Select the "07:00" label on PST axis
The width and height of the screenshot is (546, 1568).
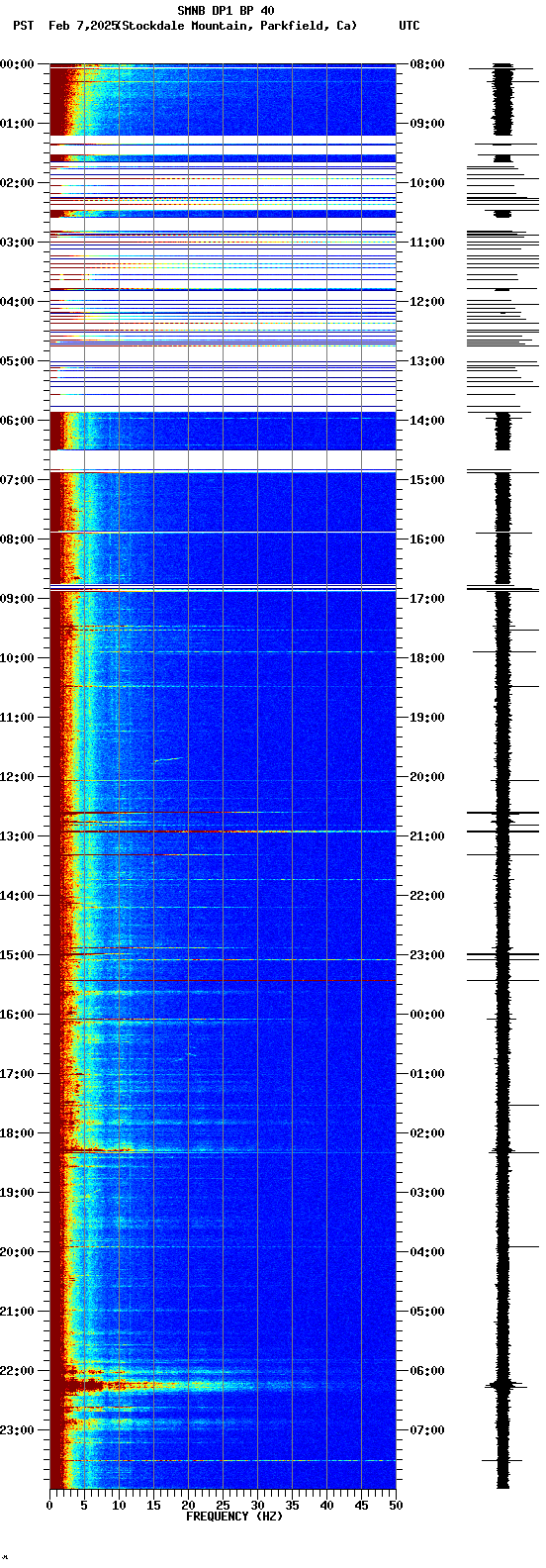pyautogui.click(x=17, y=480)
